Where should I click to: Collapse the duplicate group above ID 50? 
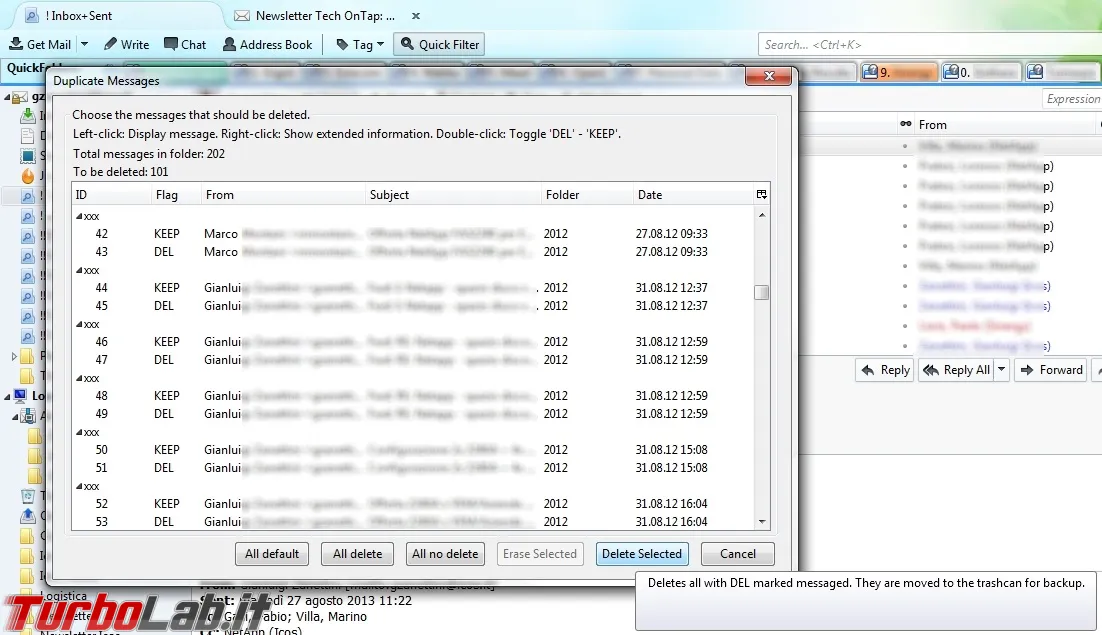click(79, 433)
